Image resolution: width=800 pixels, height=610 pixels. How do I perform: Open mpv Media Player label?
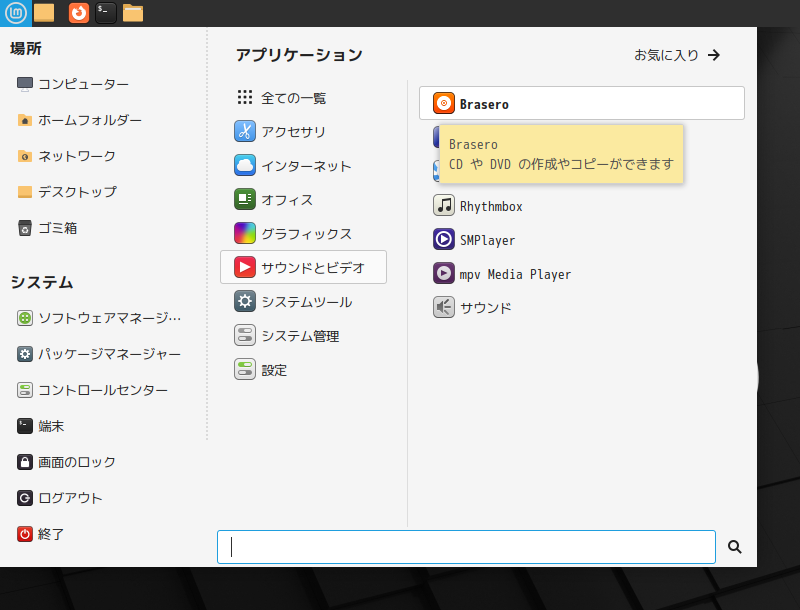point(515,274)
